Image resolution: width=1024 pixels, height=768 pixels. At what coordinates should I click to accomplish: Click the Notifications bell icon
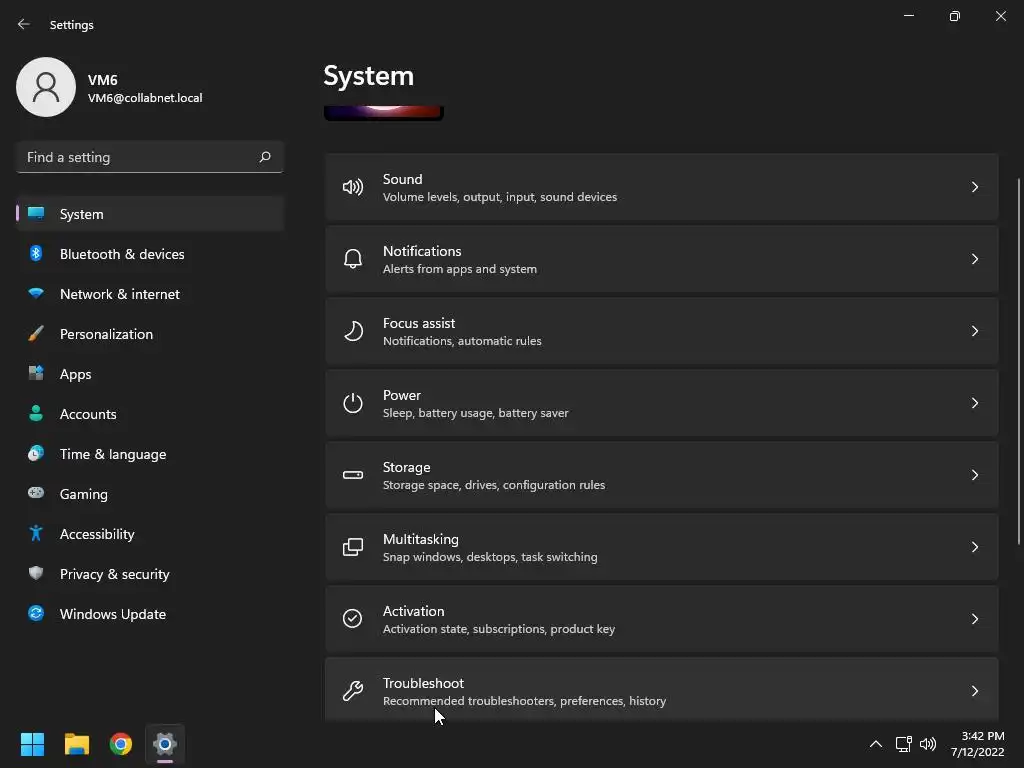point(353,259)
